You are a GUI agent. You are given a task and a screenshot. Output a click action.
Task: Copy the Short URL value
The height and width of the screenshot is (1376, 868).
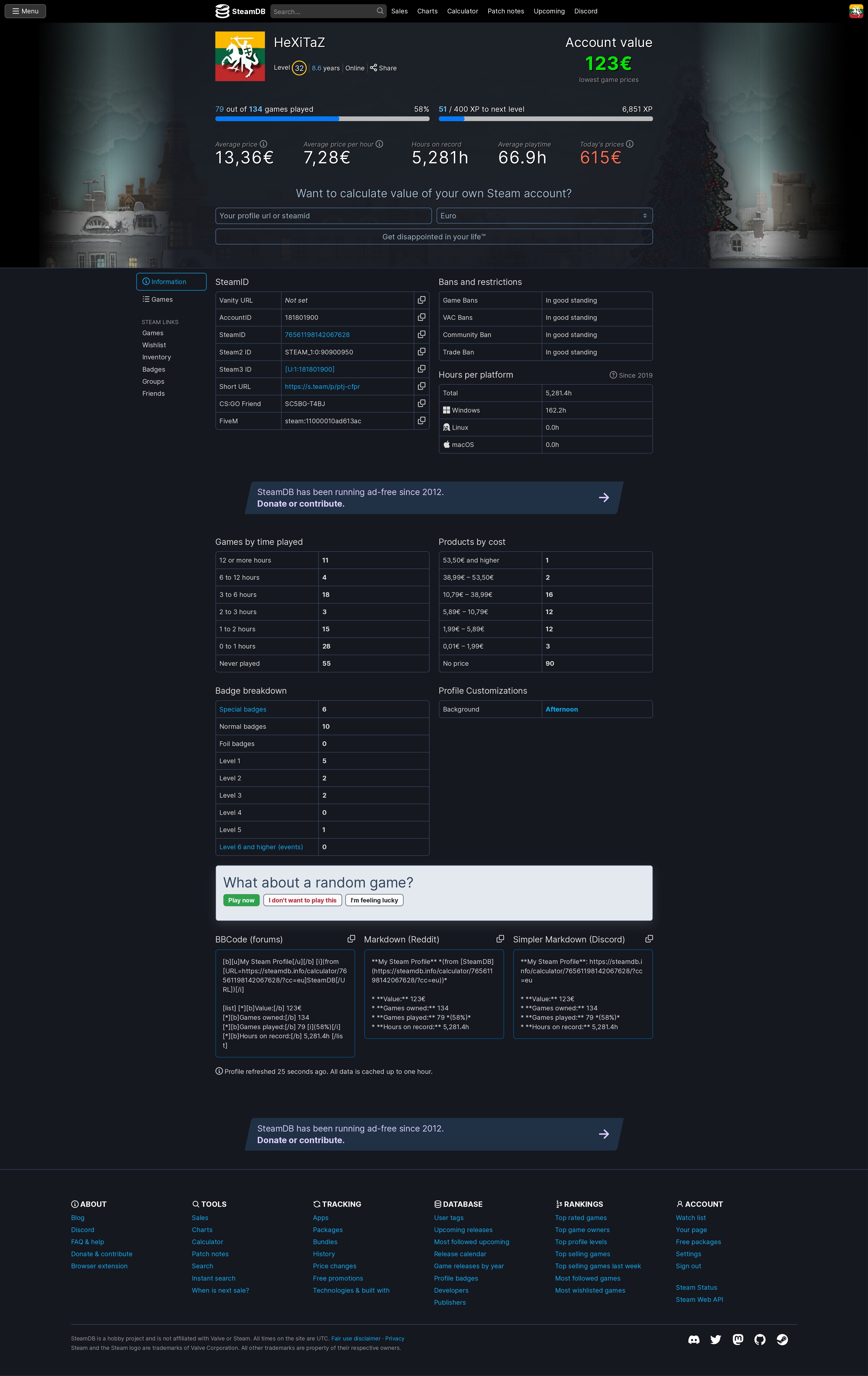(x=421, y=386)
